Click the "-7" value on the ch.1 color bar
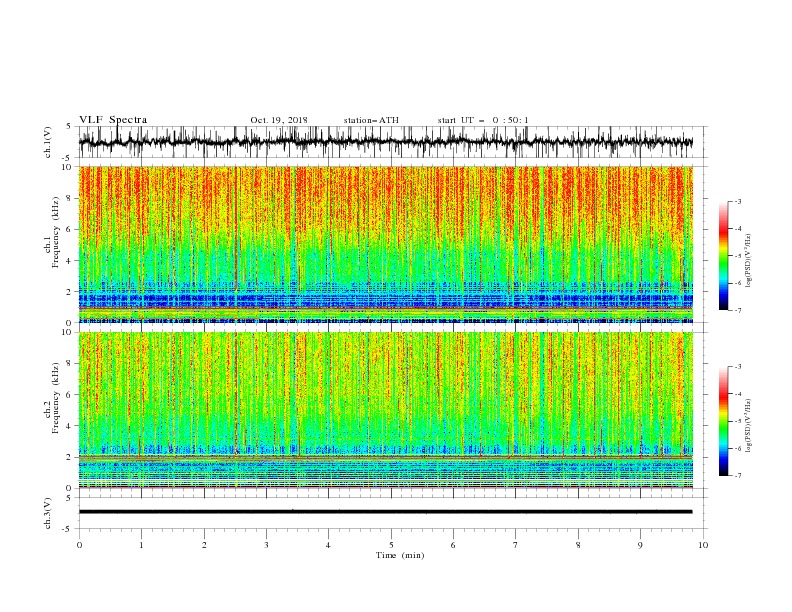 pos(737,310)
